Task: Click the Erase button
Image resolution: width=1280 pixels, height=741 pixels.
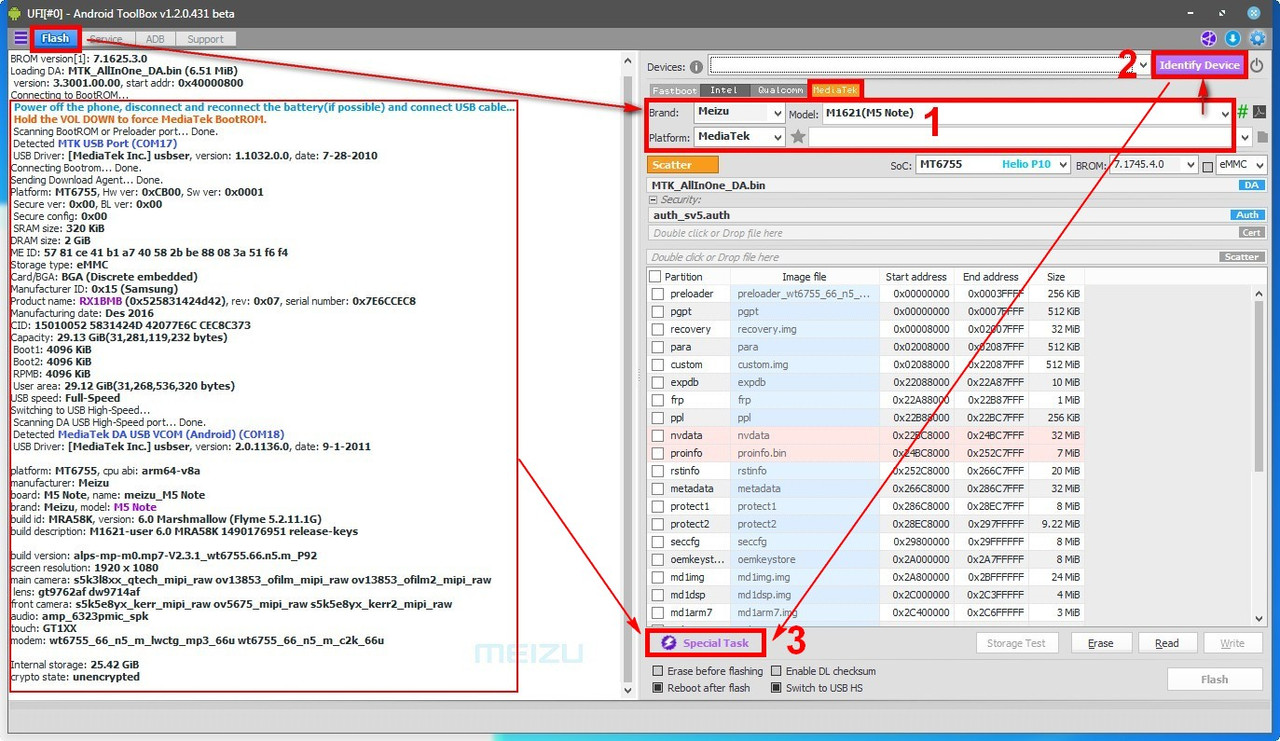Action: pos(1101,643)
